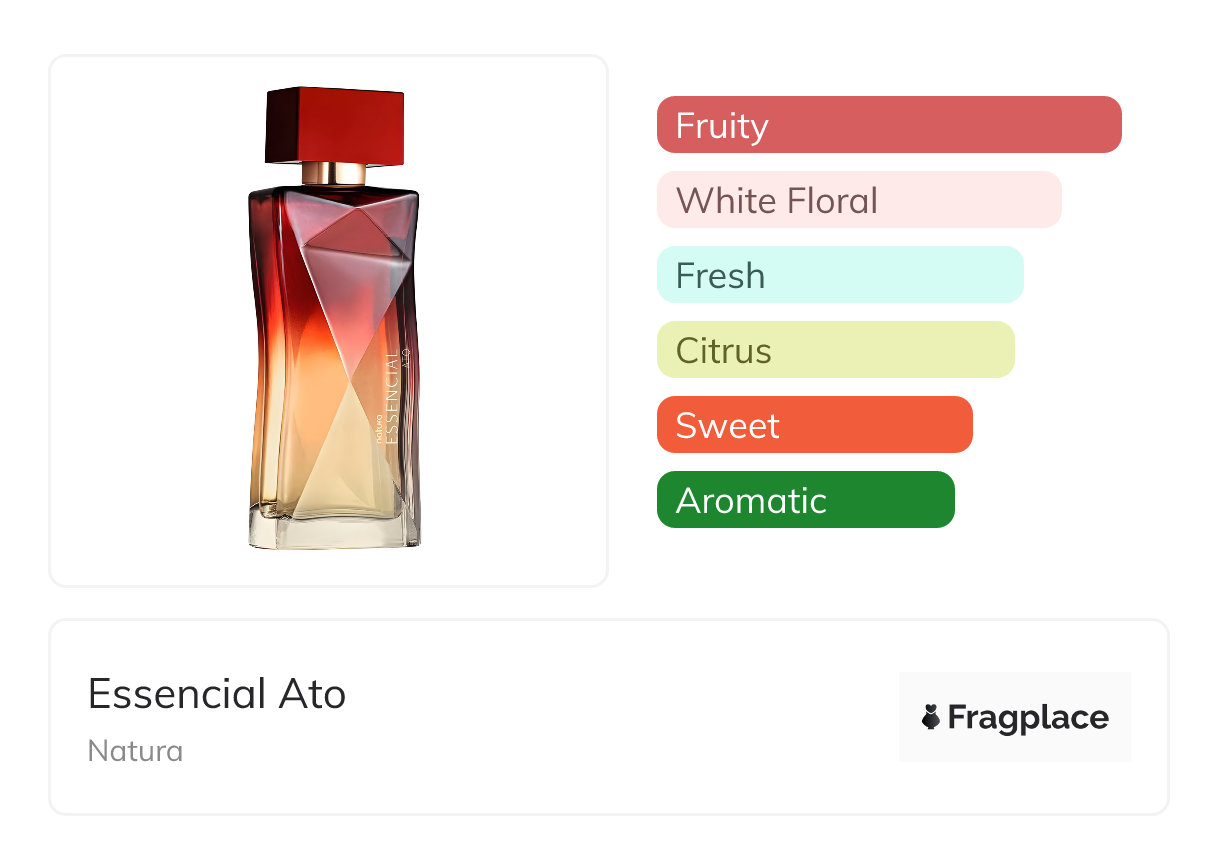This screenshot has width=1218, height=864.
Task: Pick the Citrus accord bar
Action: pos(835,350)
